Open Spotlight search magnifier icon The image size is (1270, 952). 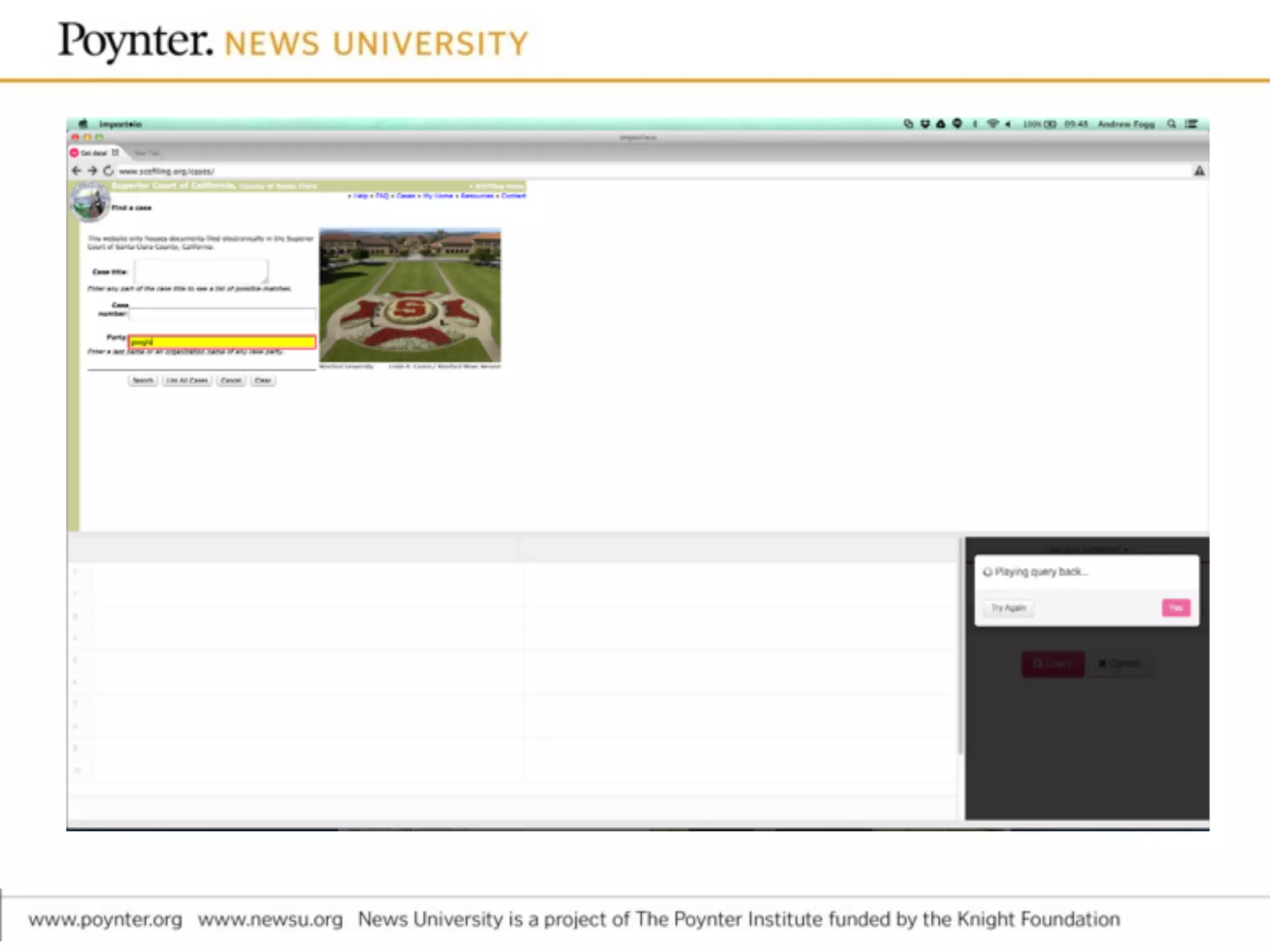[1171, 123]
